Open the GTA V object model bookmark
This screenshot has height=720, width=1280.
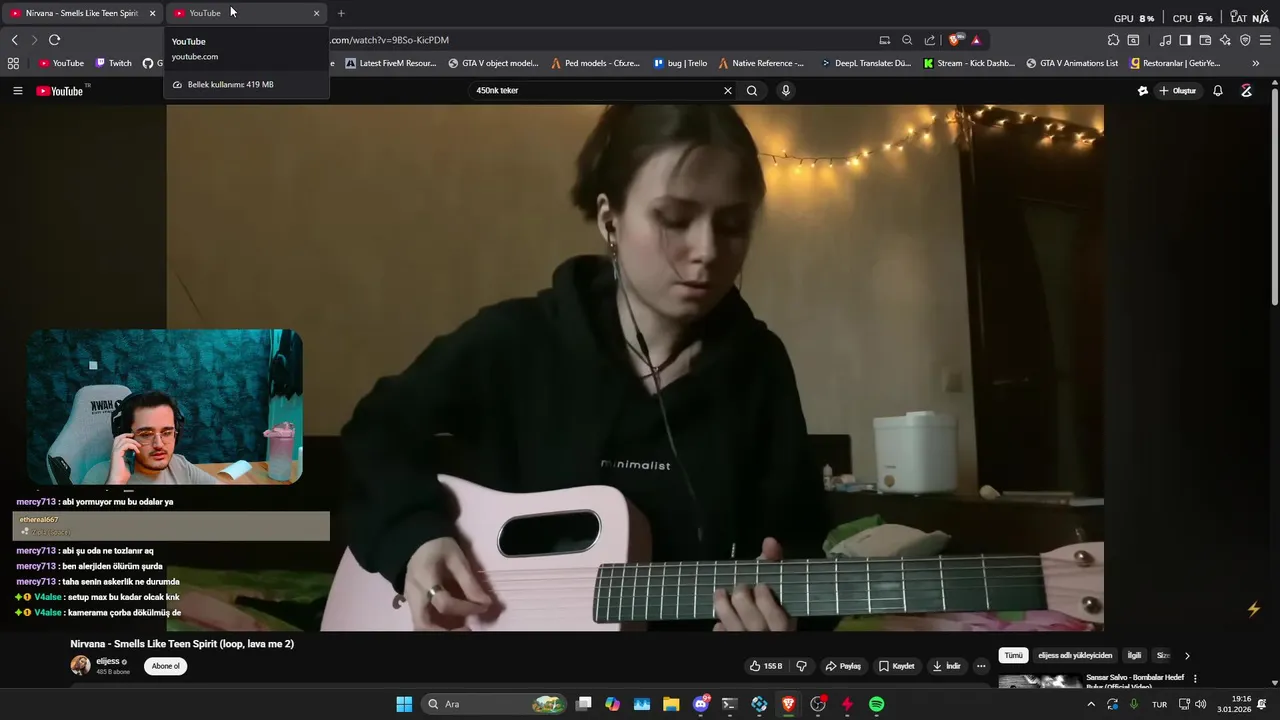pyautogui.click(x=493, y=63)
